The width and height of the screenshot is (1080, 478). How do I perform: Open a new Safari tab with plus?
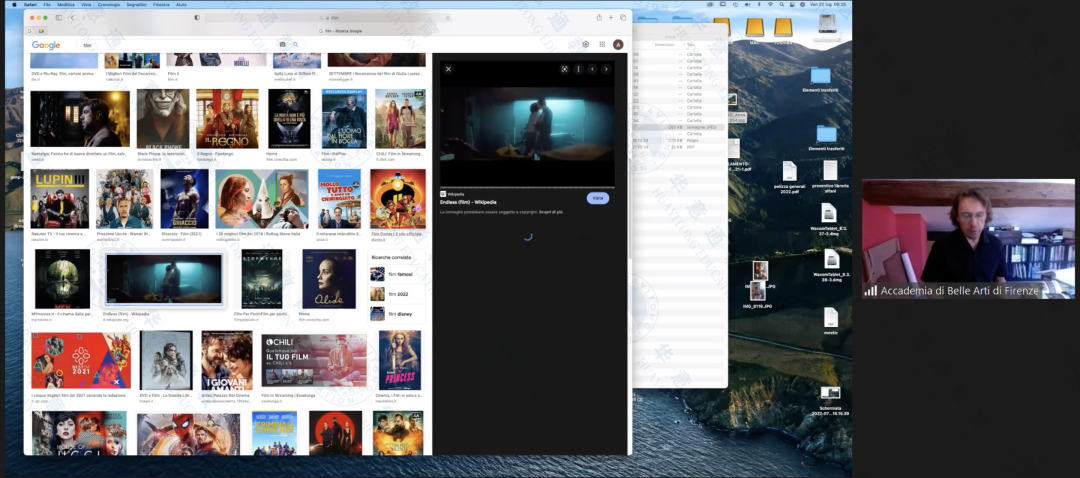[x=611, y=17]
